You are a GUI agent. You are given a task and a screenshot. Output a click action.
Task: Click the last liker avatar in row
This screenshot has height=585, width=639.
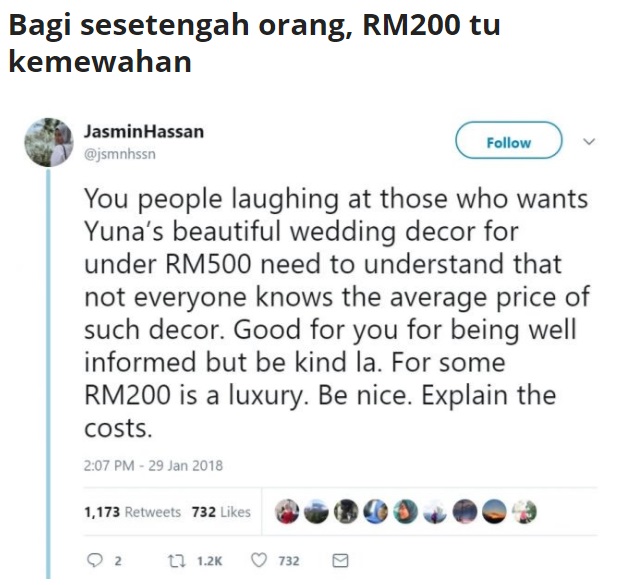[524, 511]
